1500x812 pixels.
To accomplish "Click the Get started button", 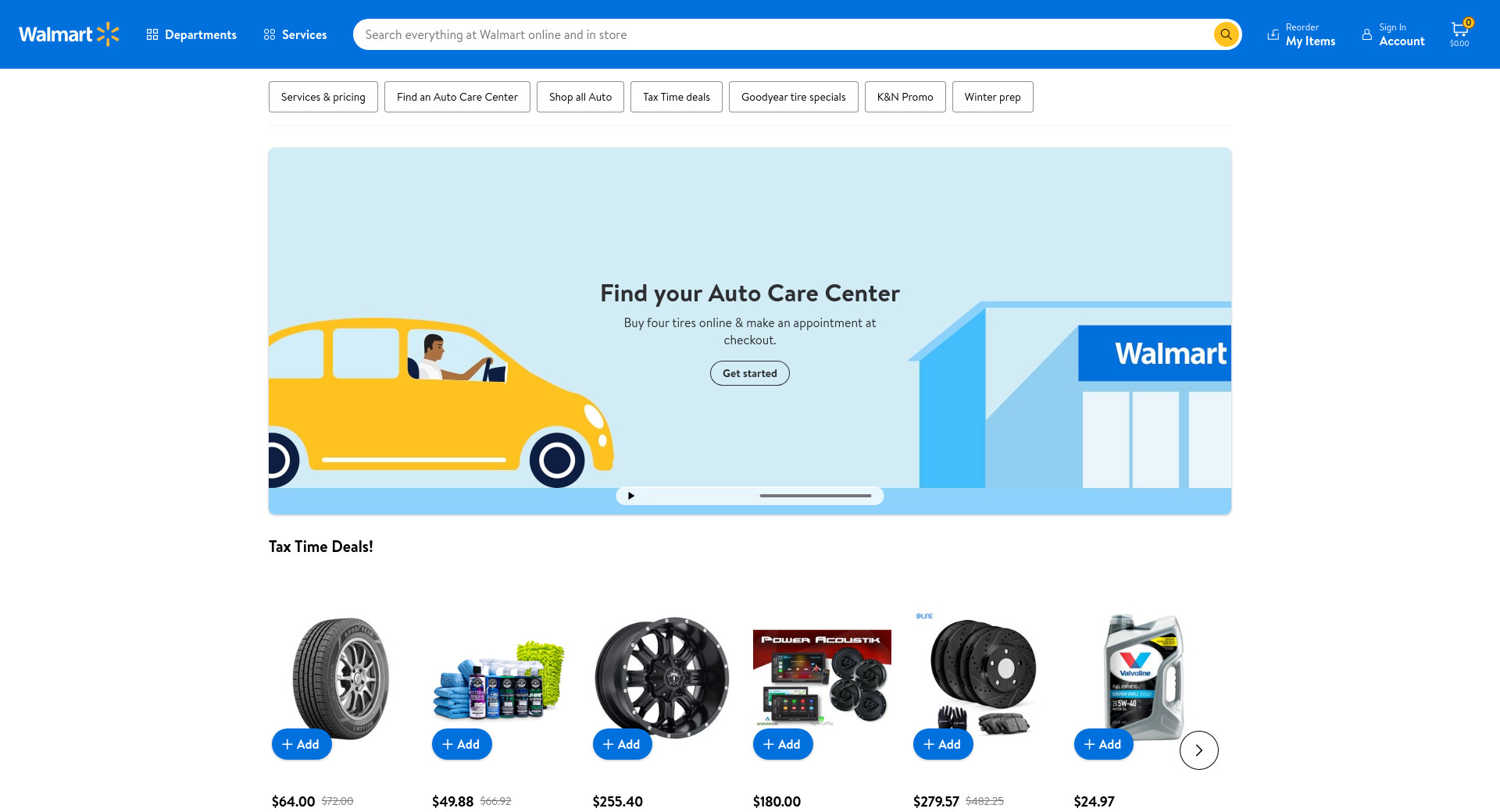I will tap(750, 373).
